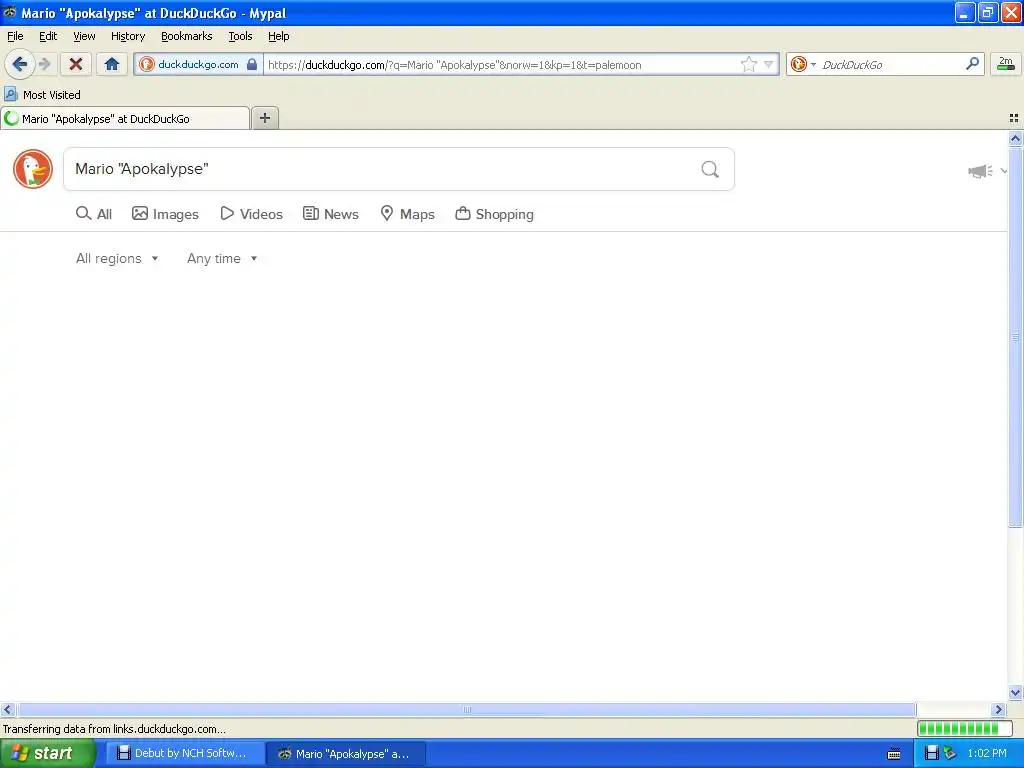Open the Bookmarks menu

(187, 36)
